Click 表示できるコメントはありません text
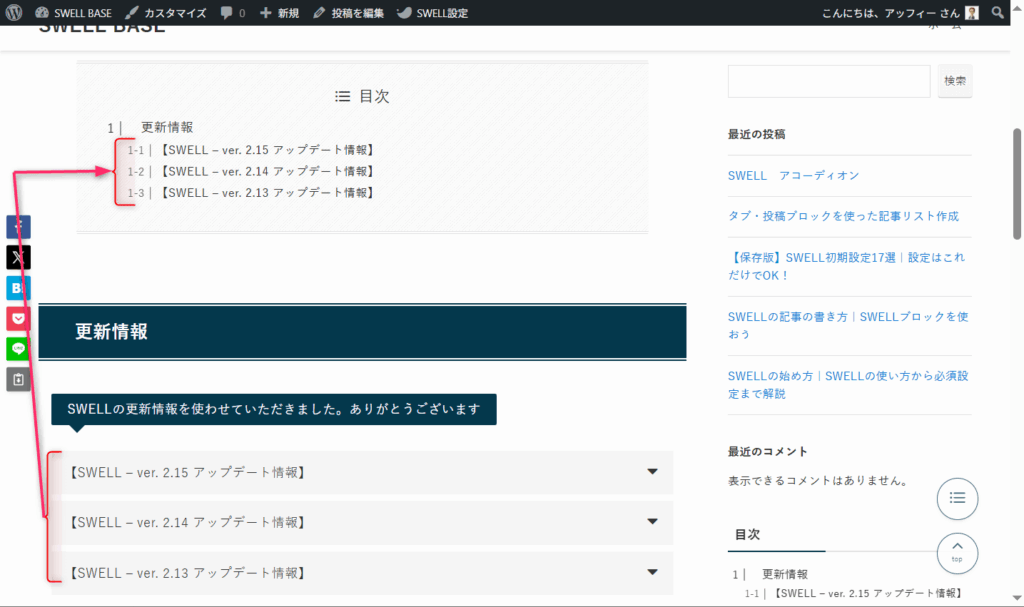The height and width of the screenshot is (607, 1024). click(818, 481)
